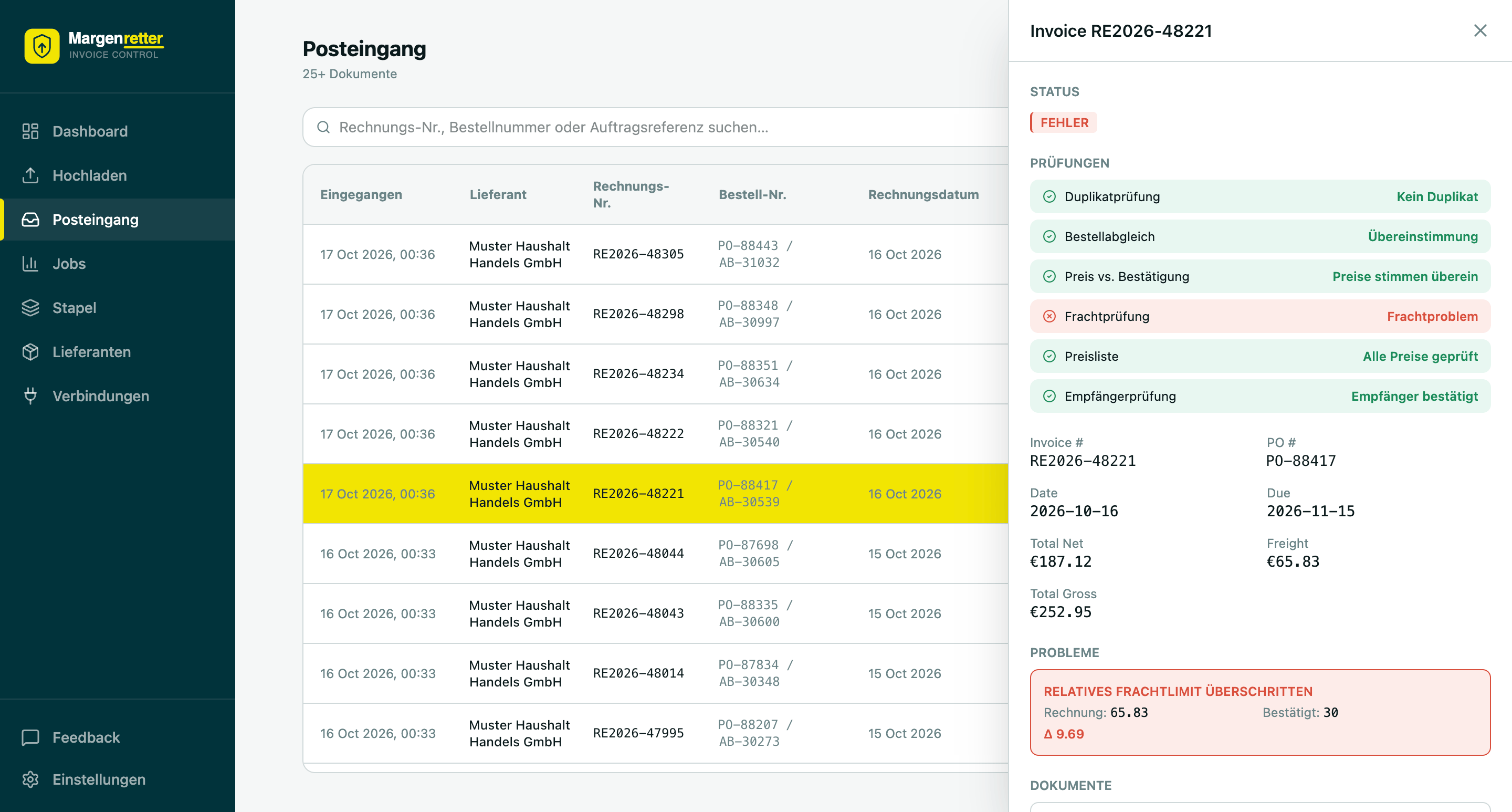Go to Hochladen page
The image size is (1512, 812).
pos(118,175)
